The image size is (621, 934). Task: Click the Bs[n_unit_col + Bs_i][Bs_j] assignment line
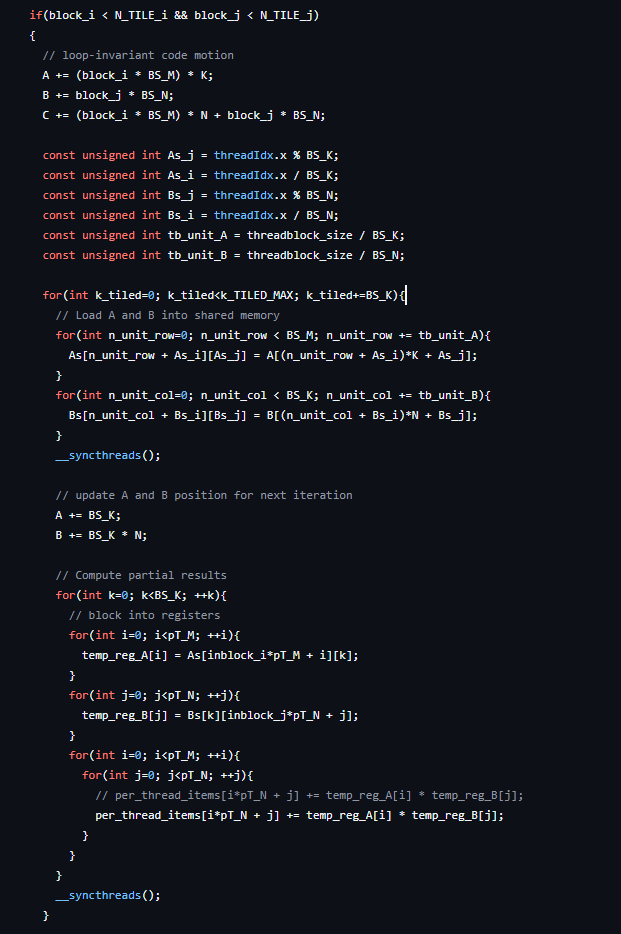coord(272,415)
